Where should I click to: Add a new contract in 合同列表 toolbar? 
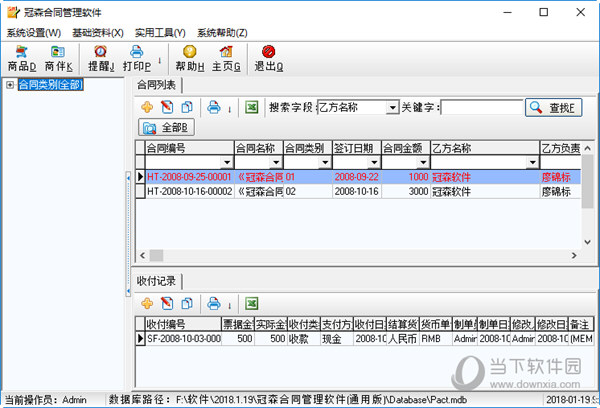(146, 107)
